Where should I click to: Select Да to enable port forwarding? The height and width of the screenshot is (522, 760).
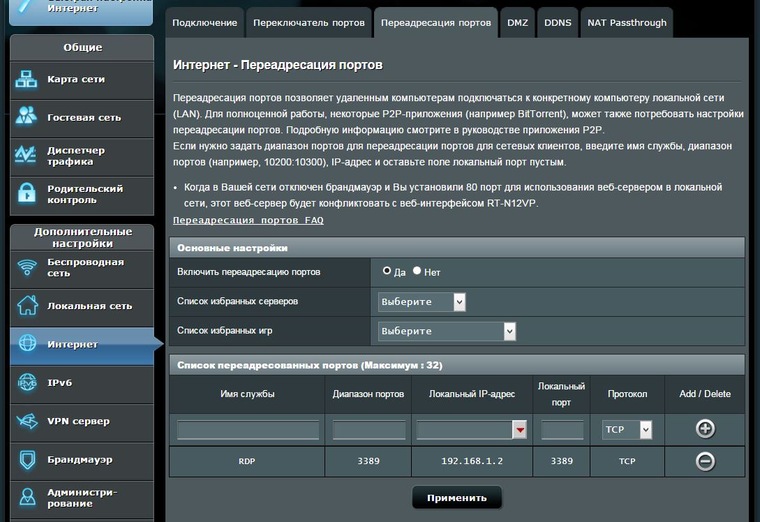[386, 271]
